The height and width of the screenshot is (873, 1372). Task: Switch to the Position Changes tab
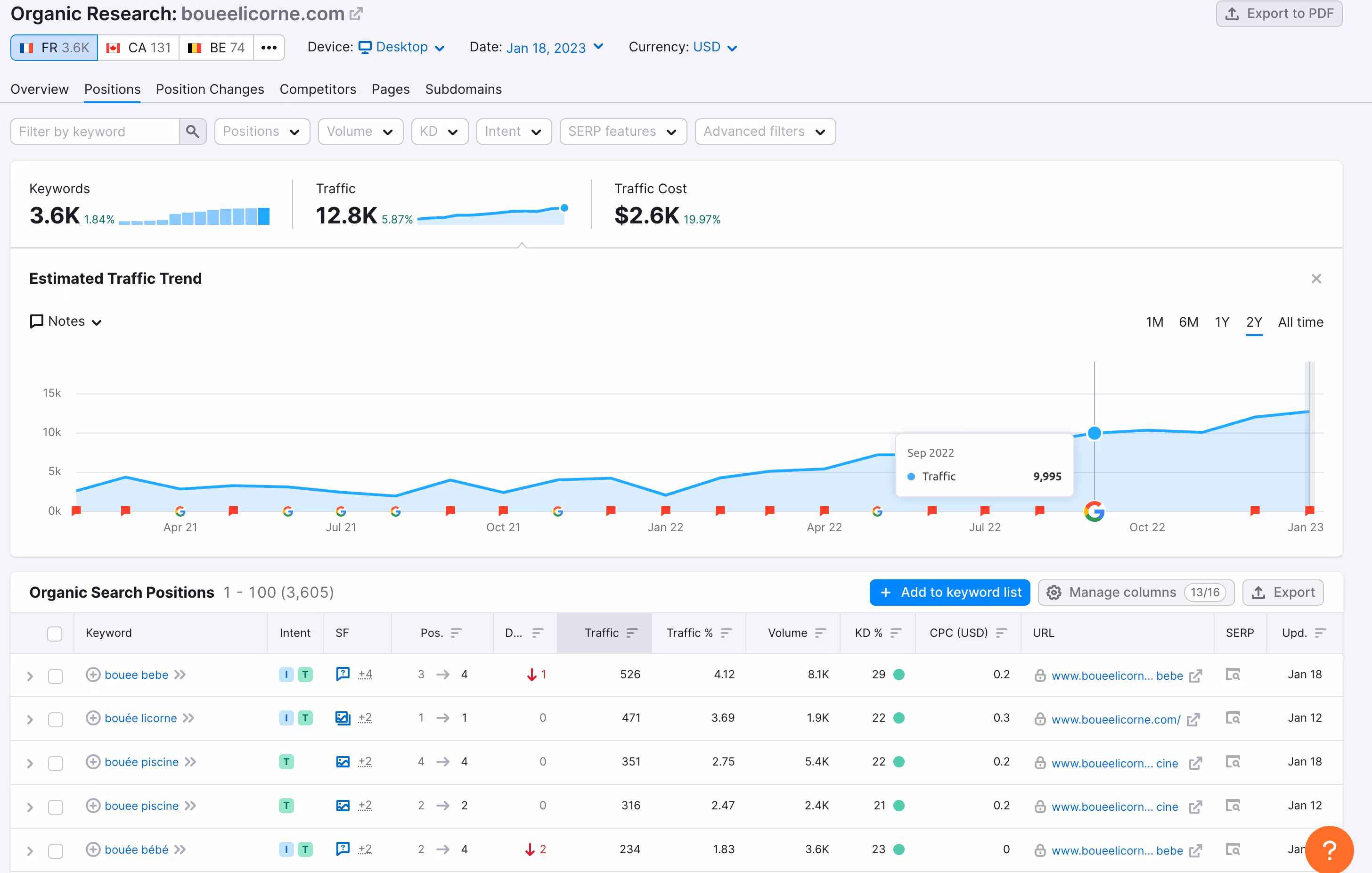(x=210, y=90)
